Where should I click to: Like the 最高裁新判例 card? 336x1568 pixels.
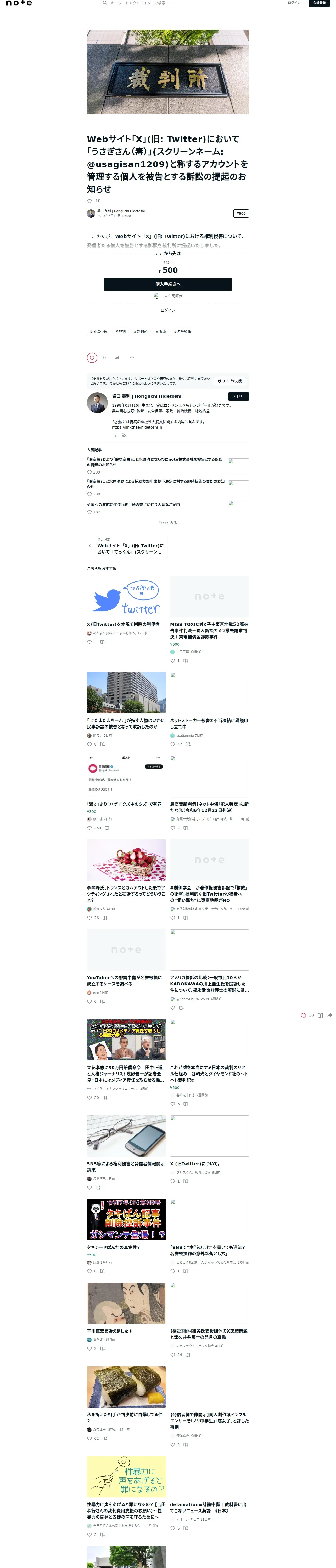pos(172,828)
